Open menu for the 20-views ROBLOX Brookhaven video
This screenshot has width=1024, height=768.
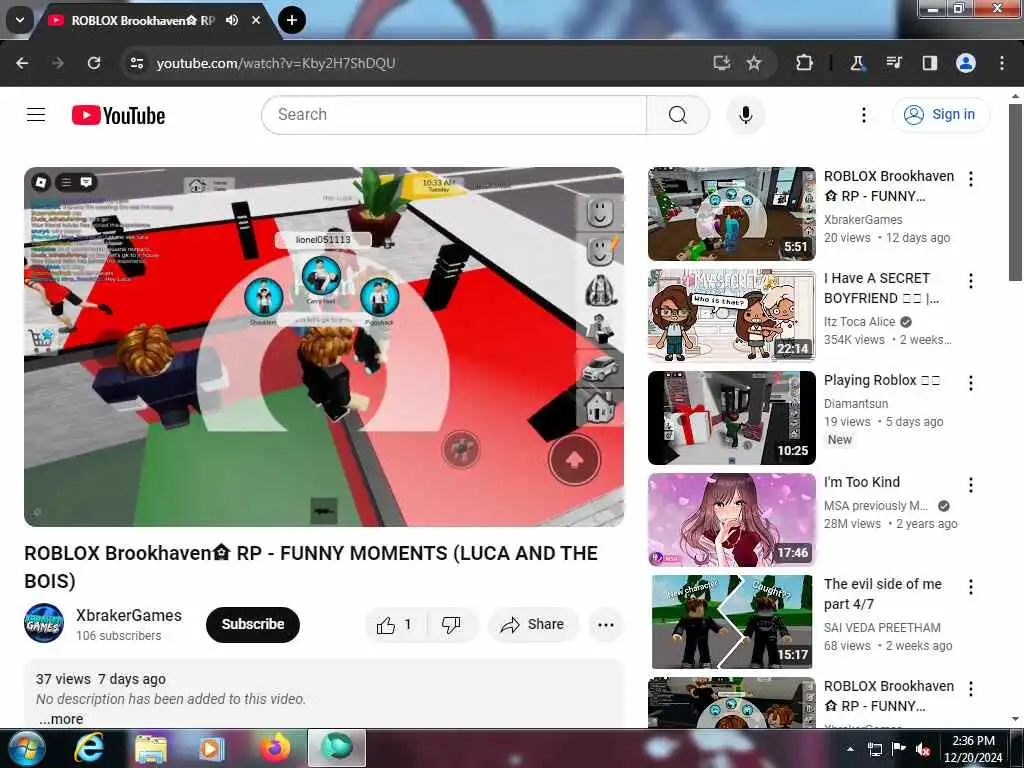[x=971, y=179]
